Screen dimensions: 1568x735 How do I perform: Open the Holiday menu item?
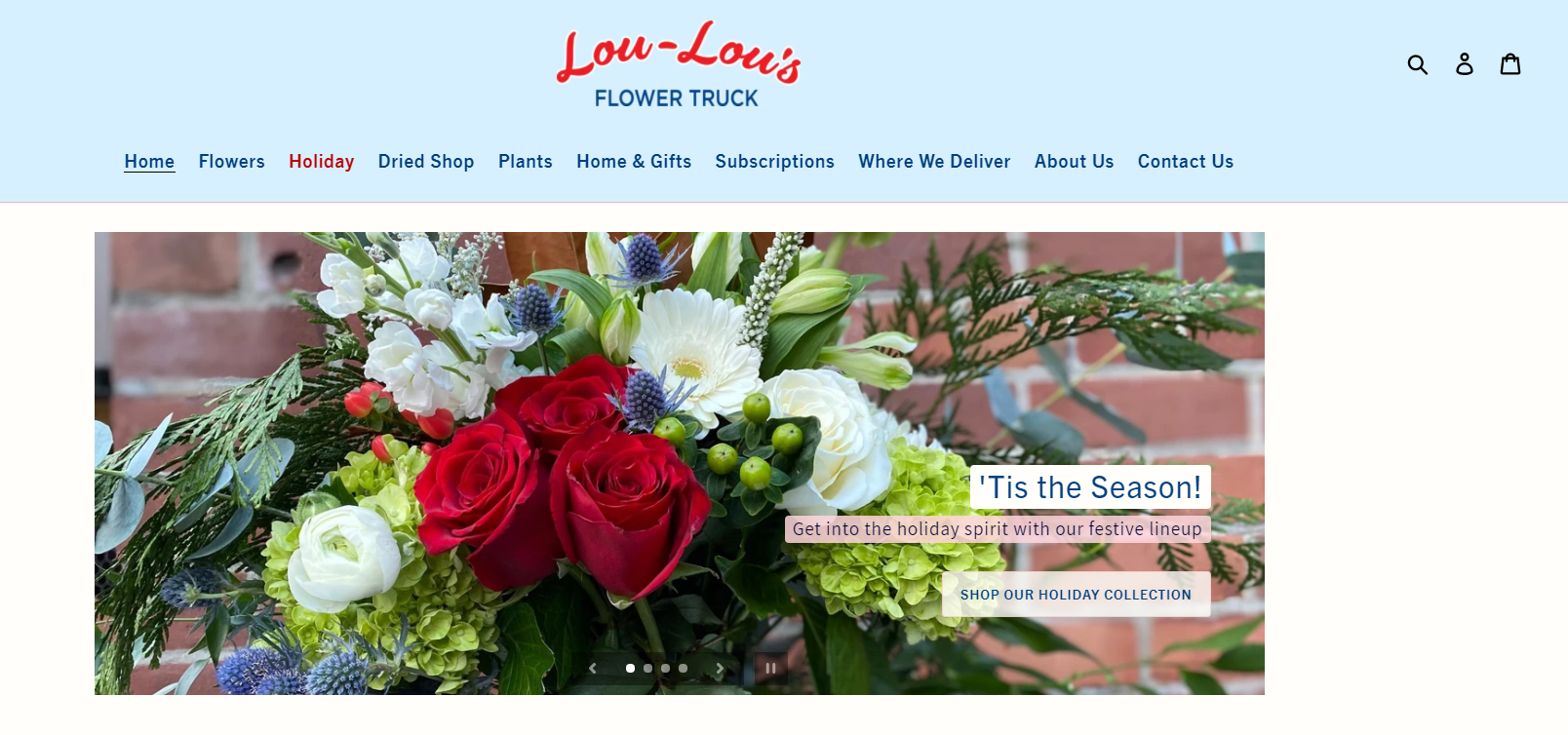pos(322,162)
